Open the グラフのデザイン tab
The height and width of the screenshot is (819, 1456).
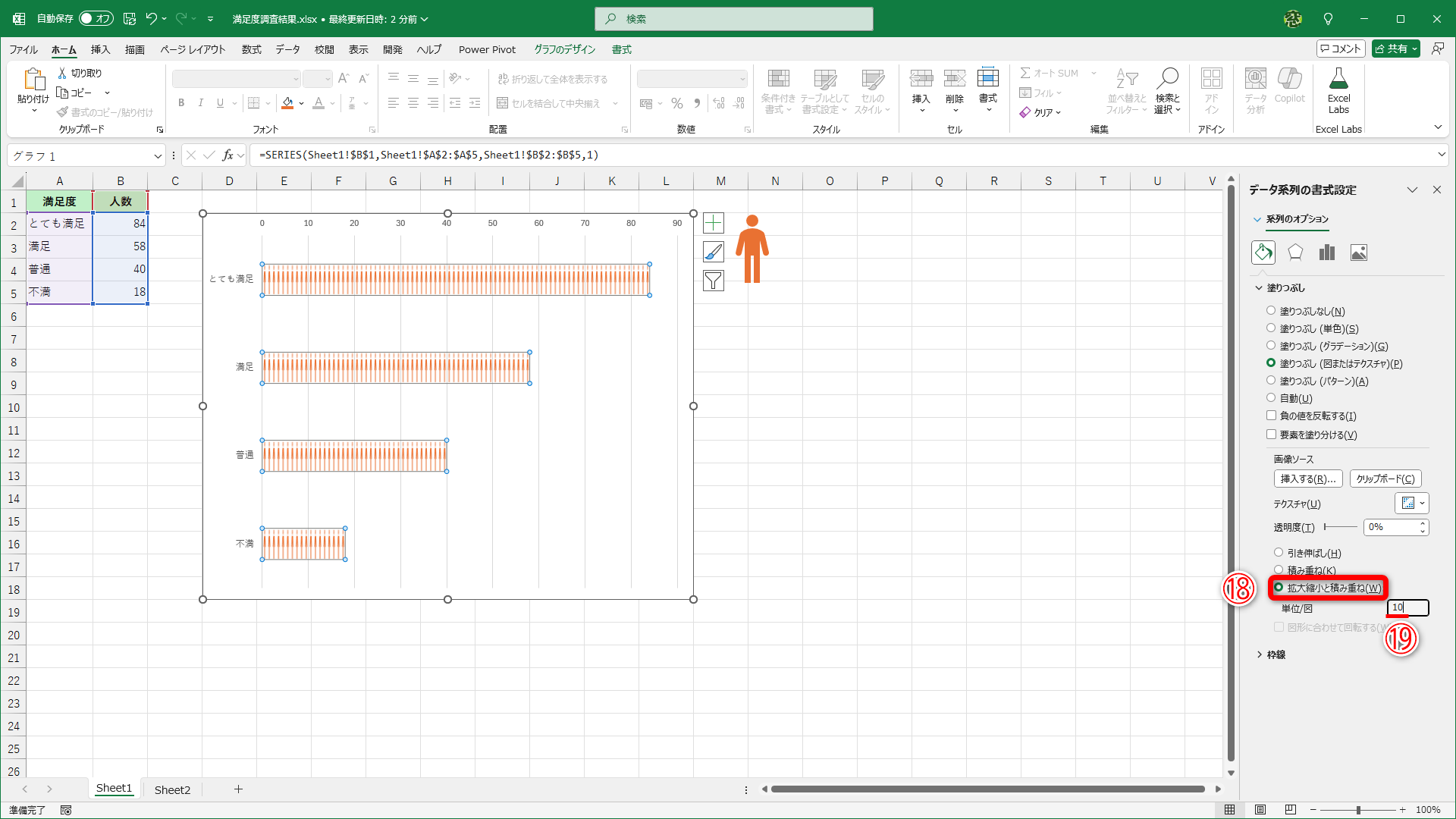tap(564, 49)
